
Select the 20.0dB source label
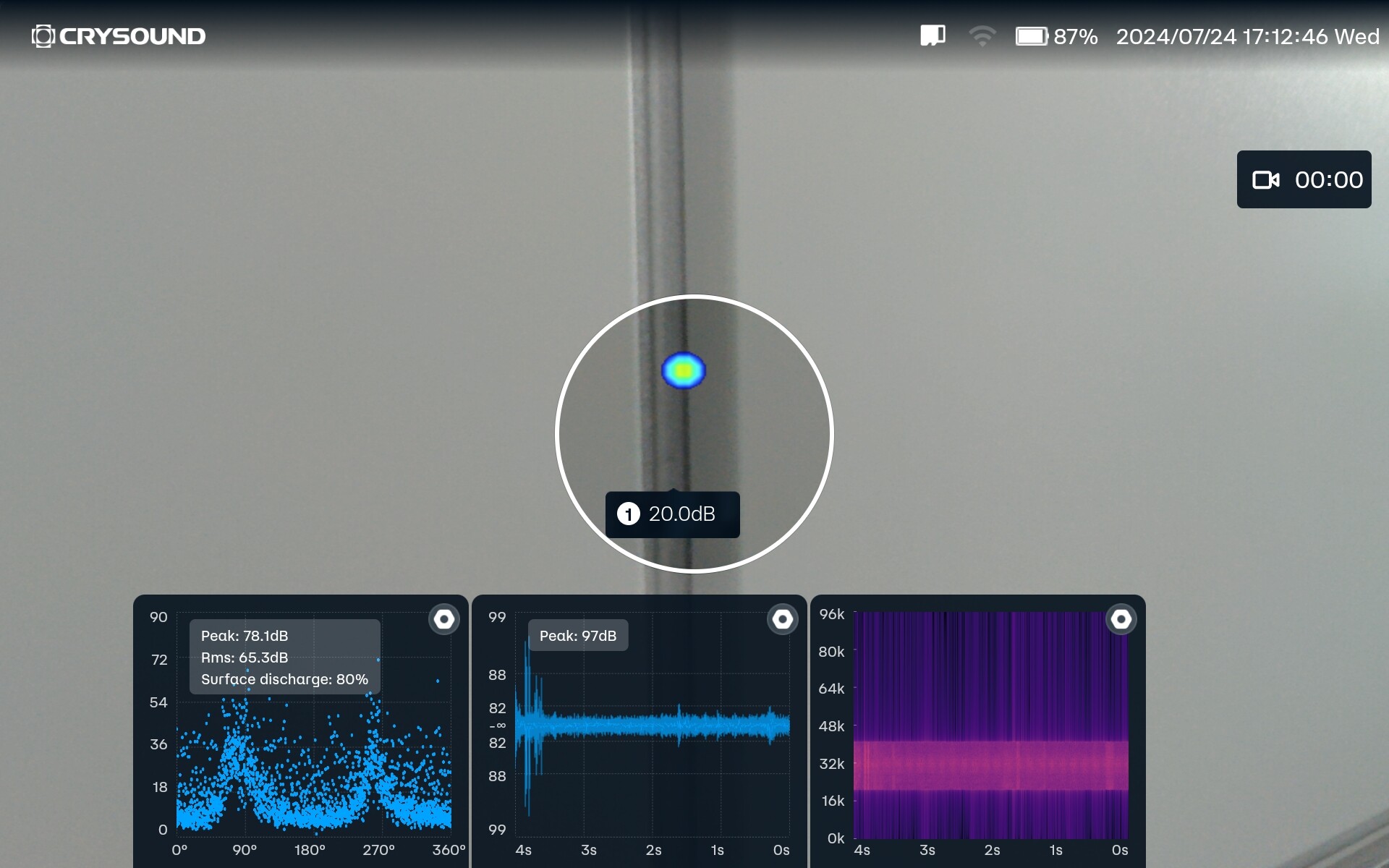(x=681, y=514)
